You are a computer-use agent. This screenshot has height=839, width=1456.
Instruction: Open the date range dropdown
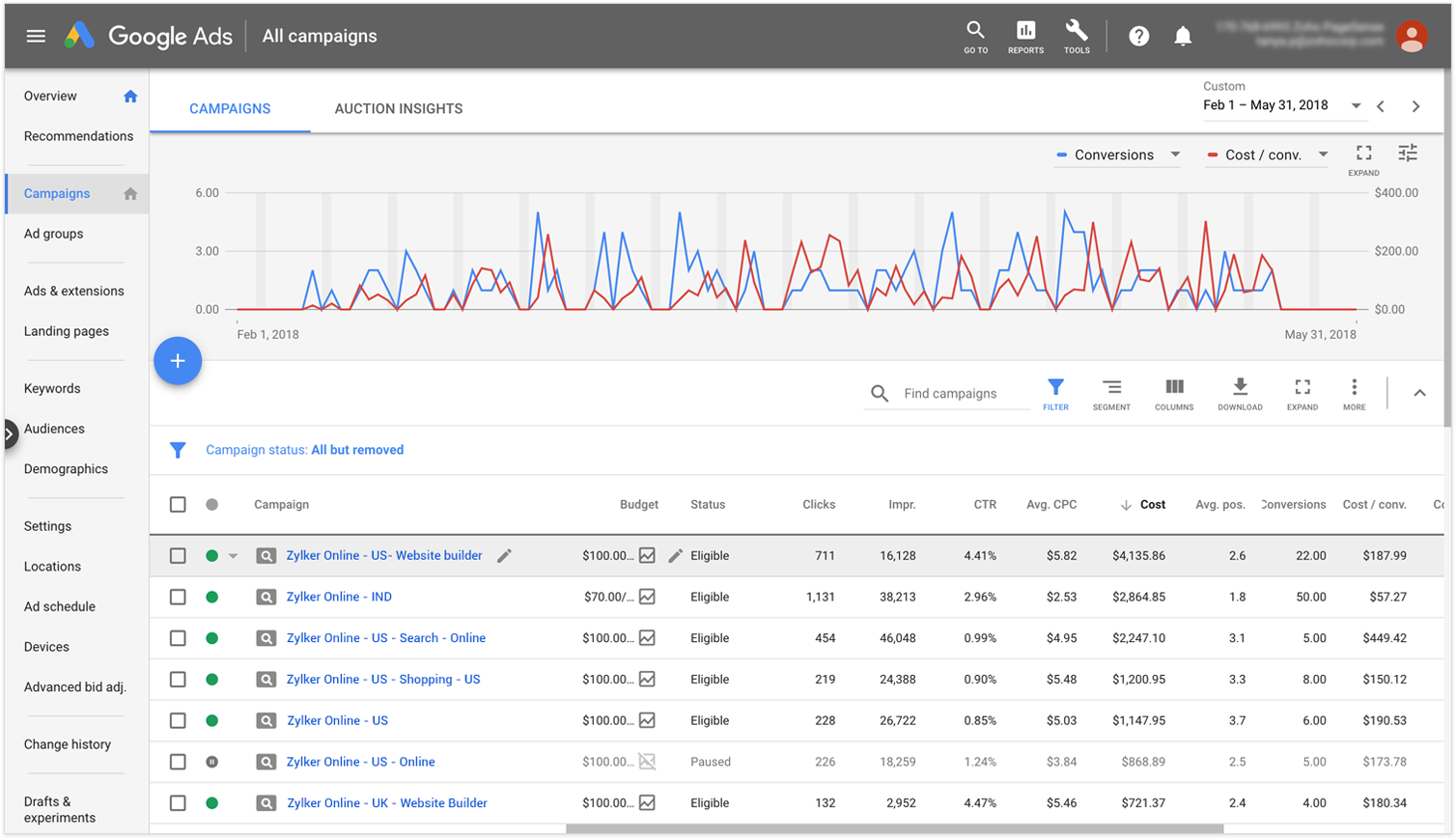(x=1356, y=106)
